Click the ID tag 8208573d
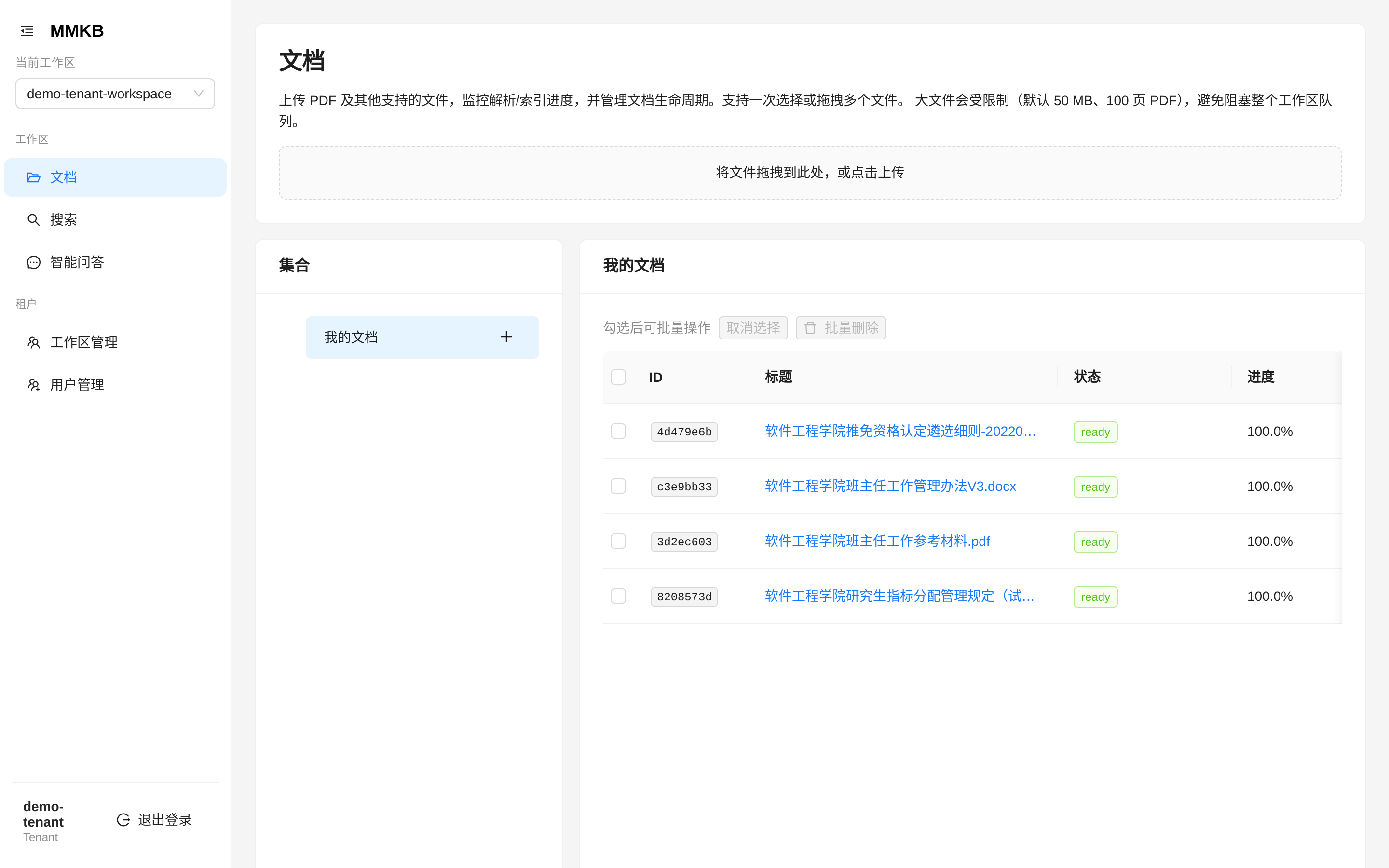1389x868 pixels. click(x=684, y=597)
